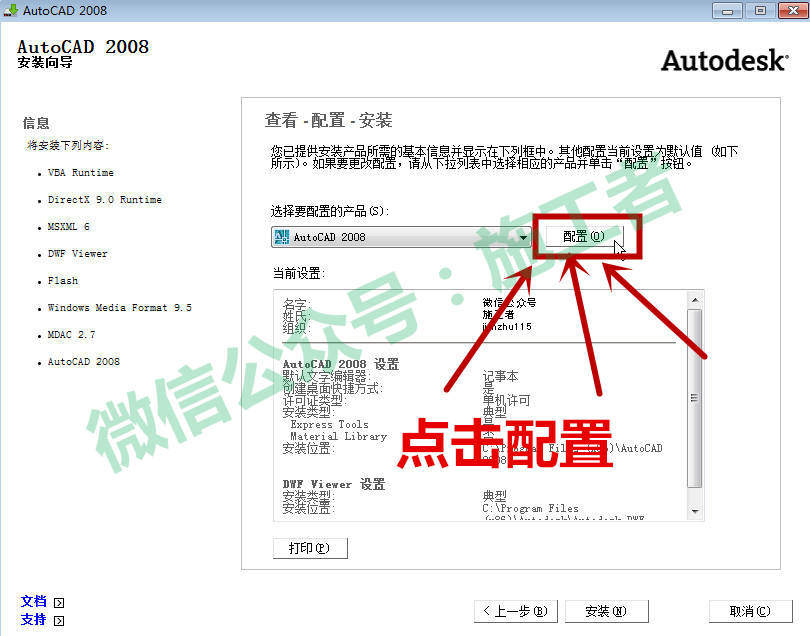The width and height of the screenshot is (810, 636).
Task: Open the AutoCAD 2008 product dropdown
Action: click(x=401, y=237)
